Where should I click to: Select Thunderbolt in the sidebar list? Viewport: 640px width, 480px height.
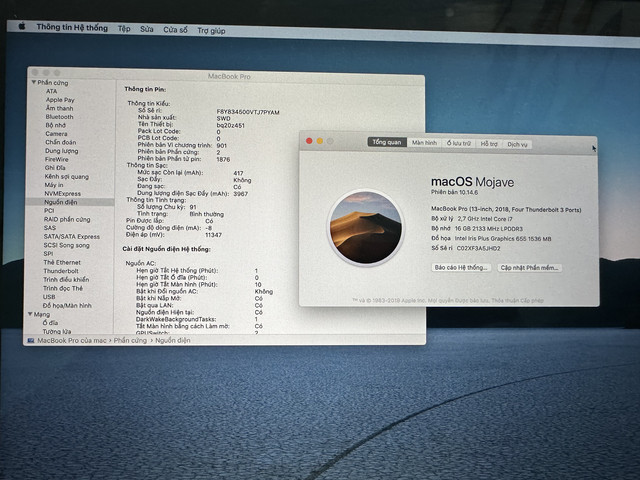pyautogui.click(x=61, y=271)
